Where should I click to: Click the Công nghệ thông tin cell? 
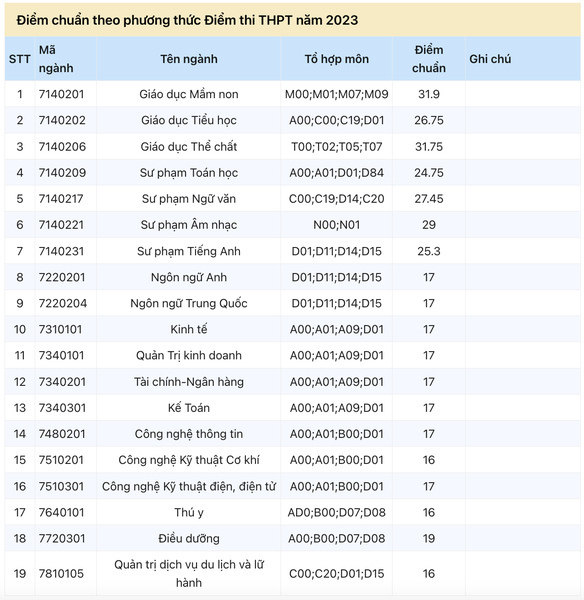pos(189,434)
